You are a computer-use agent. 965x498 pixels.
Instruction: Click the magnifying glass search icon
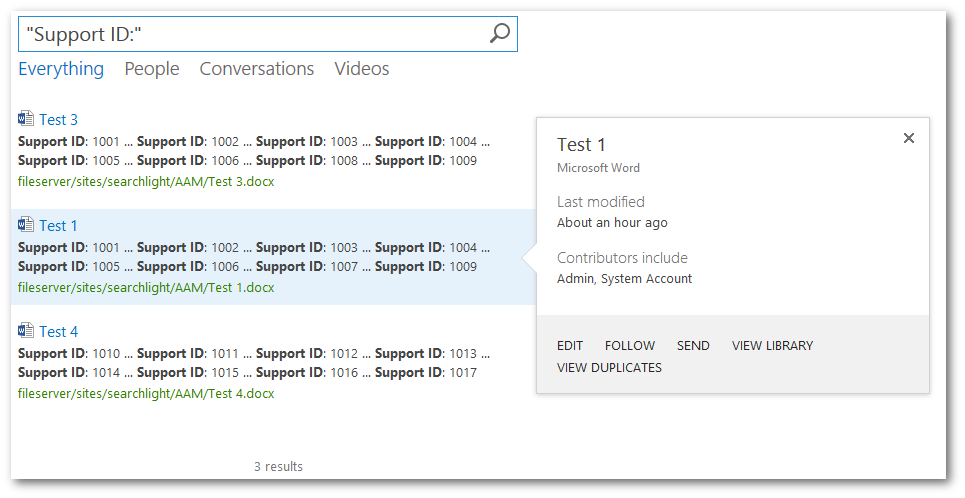tap(499, 34)
